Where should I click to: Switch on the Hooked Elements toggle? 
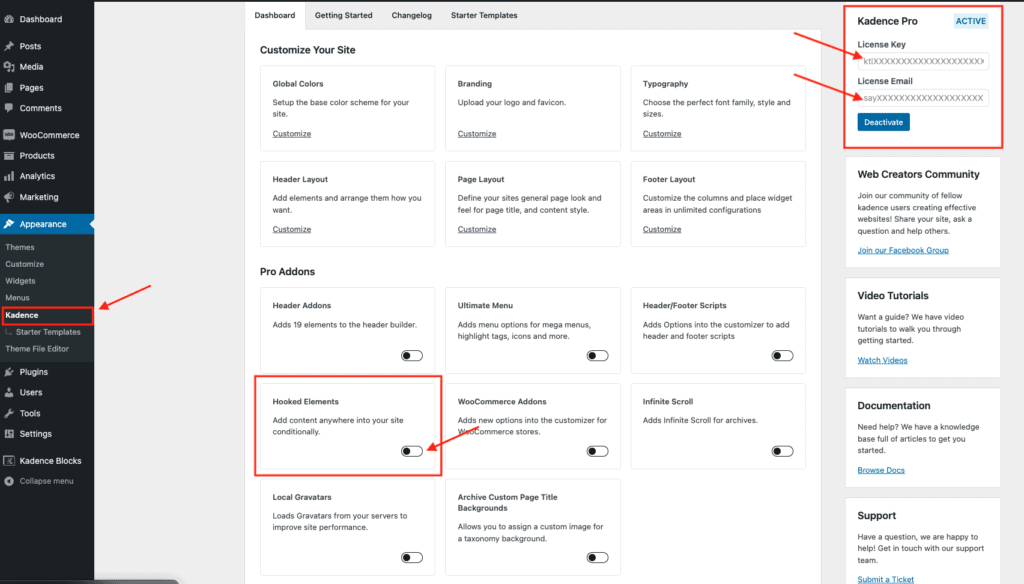[x=412, y=451]
